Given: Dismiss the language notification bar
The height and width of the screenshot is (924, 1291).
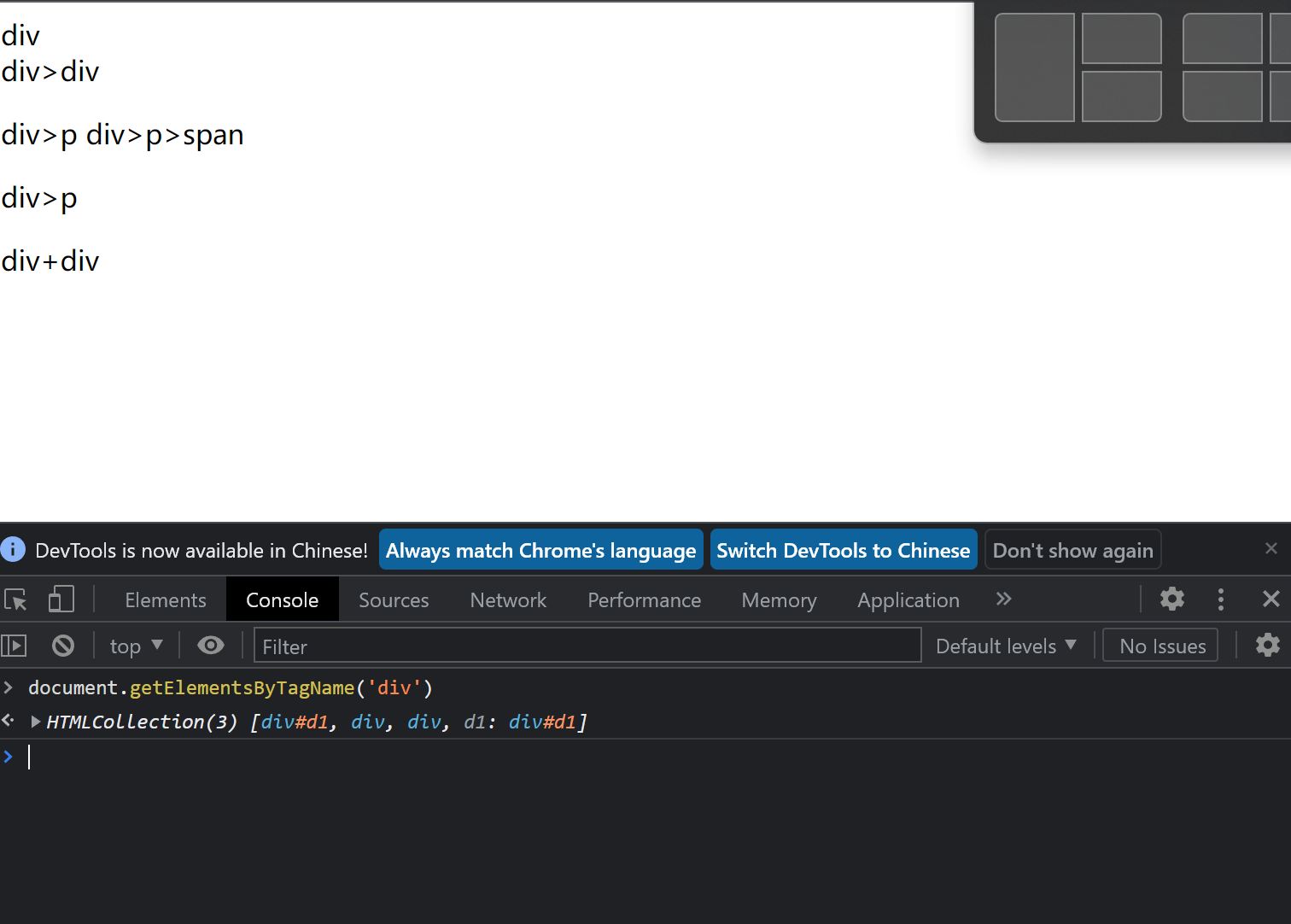Looking at the screenshot, I should pos(1271,548).
